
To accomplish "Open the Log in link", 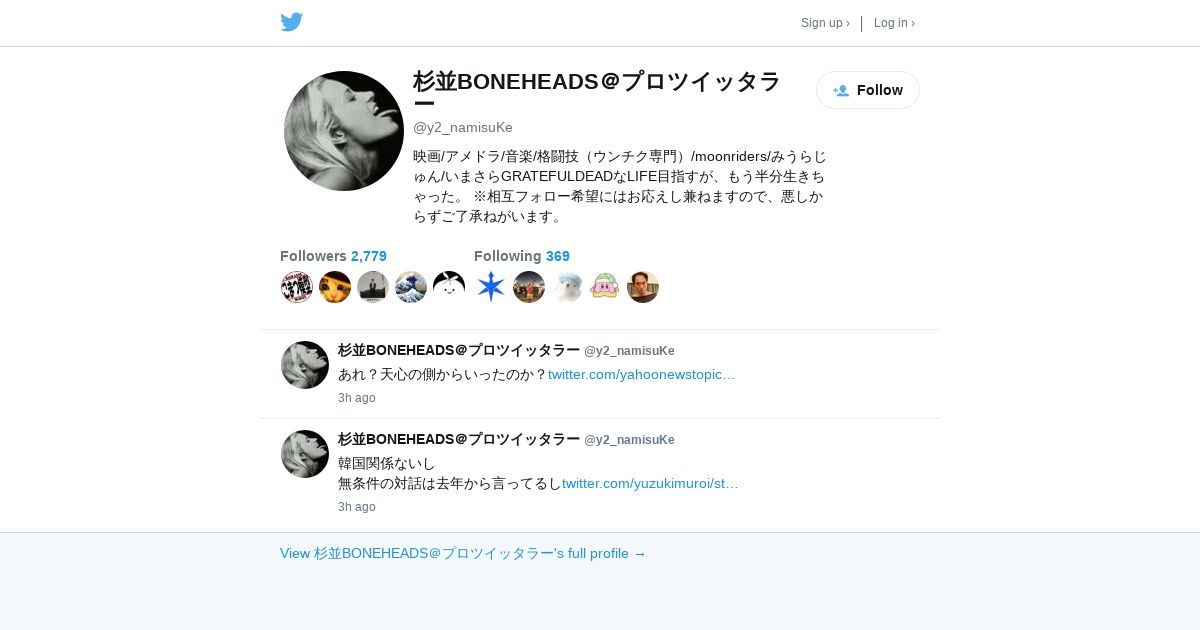I will [x=894, y=23].
